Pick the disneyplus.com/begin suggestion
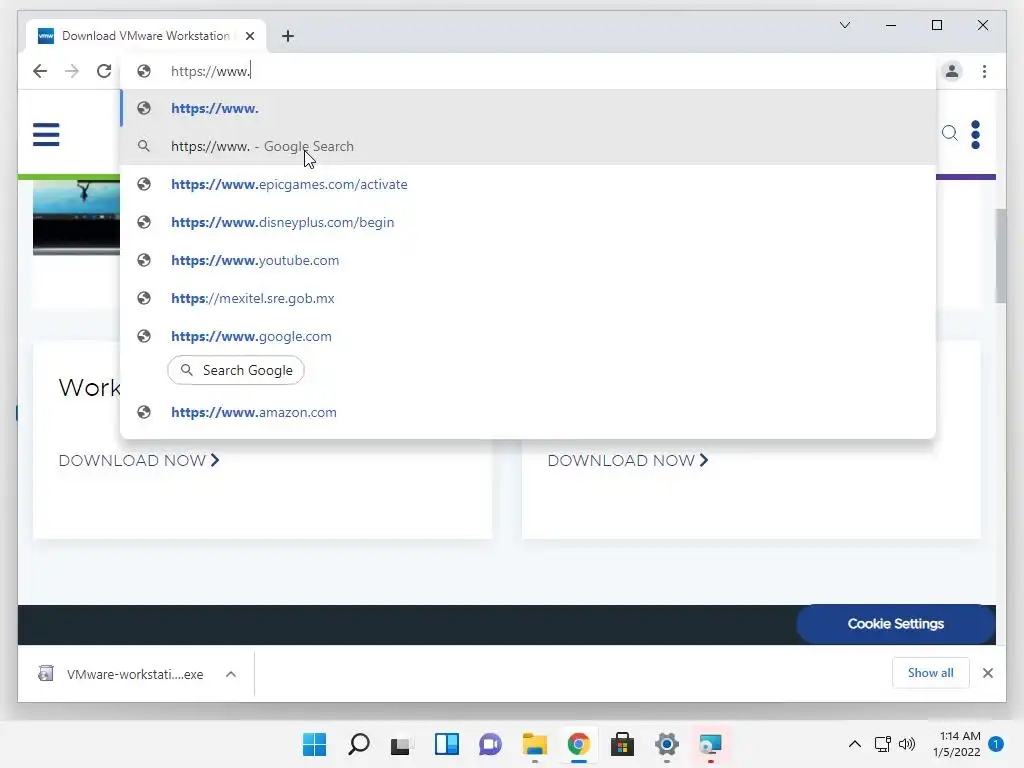This screenshot has height=768, width=1024. tap(528, 222)
